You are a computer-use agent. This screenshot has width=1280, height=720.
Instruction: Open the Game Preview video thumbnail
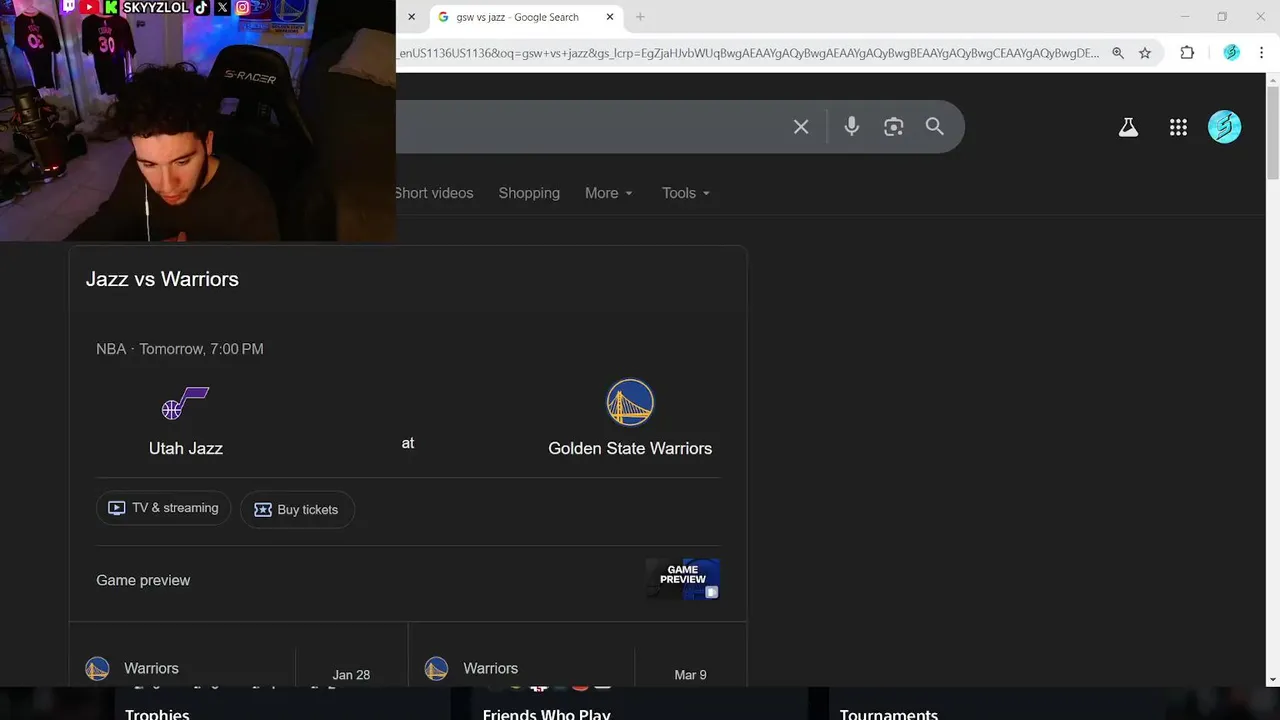(683, 579)
